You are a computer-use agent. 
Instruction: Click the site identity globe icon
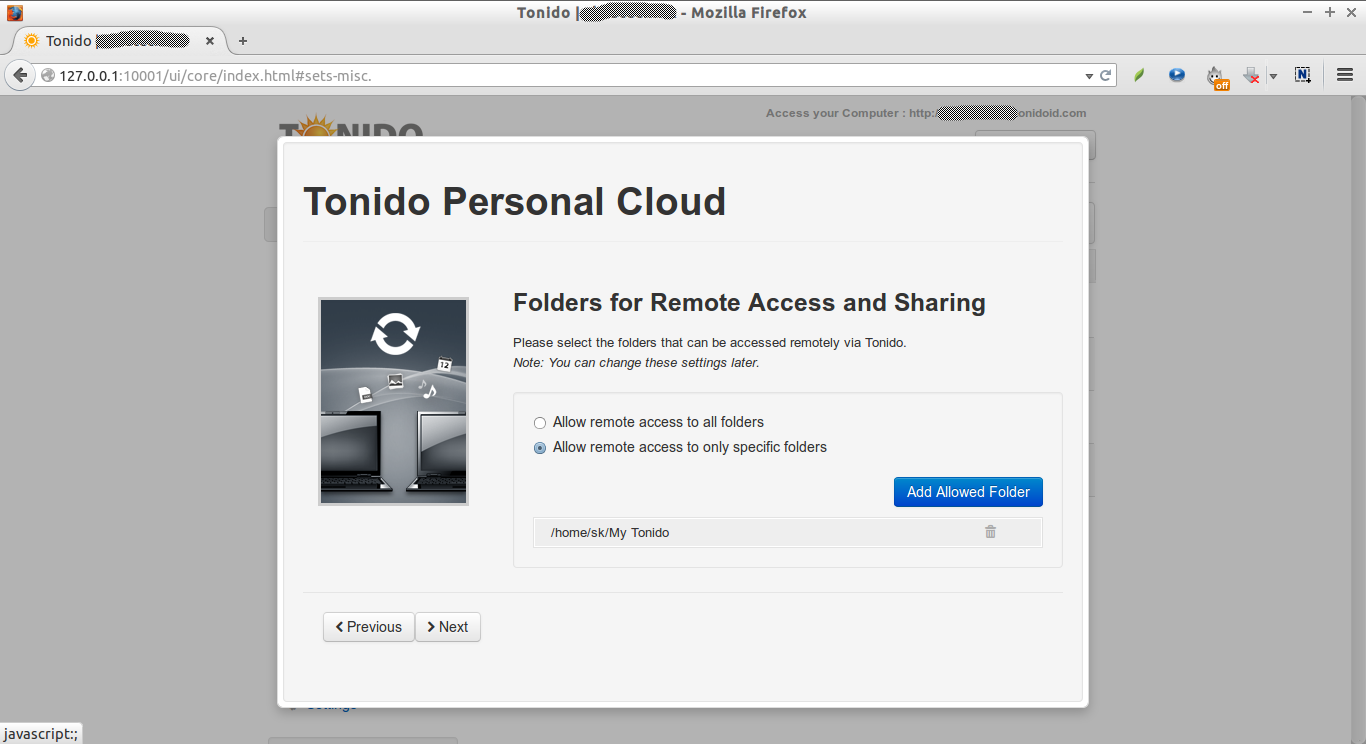pyautogui.click(x=47, y=75)
